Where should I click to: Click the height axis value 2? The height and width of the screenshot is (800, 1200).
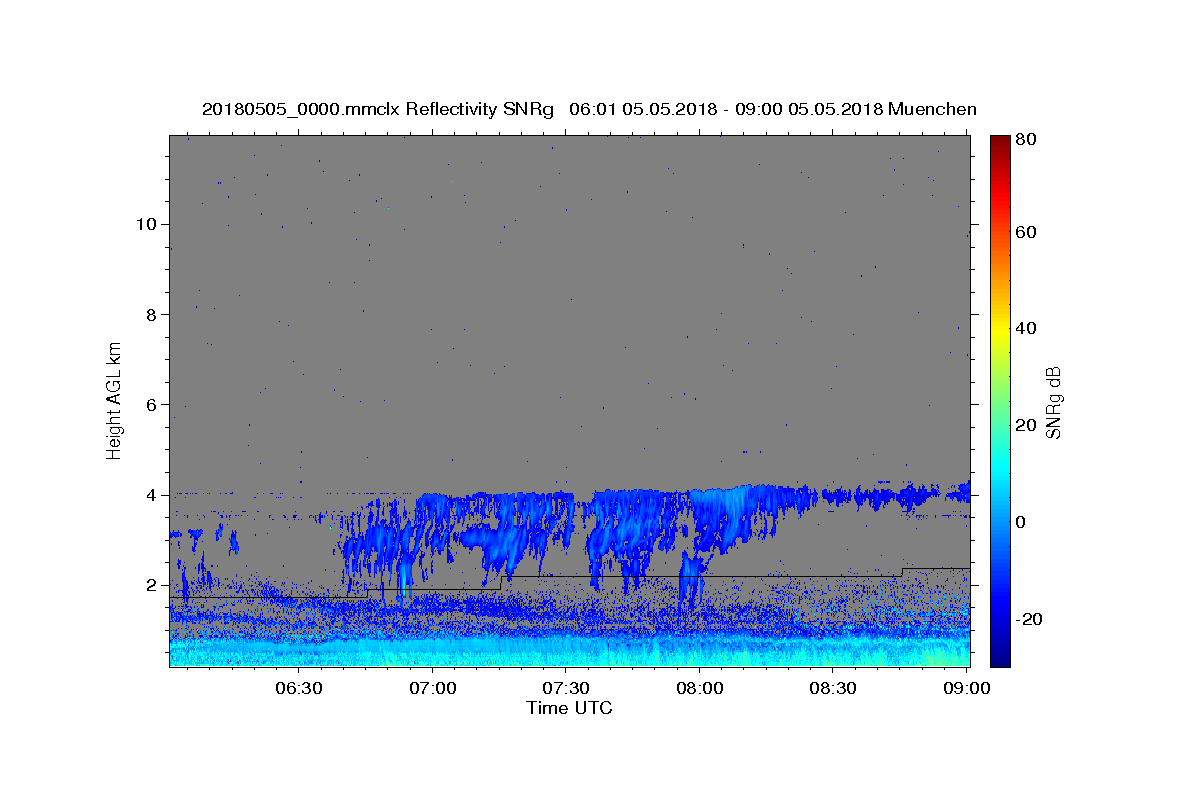[x=151, y=585]
